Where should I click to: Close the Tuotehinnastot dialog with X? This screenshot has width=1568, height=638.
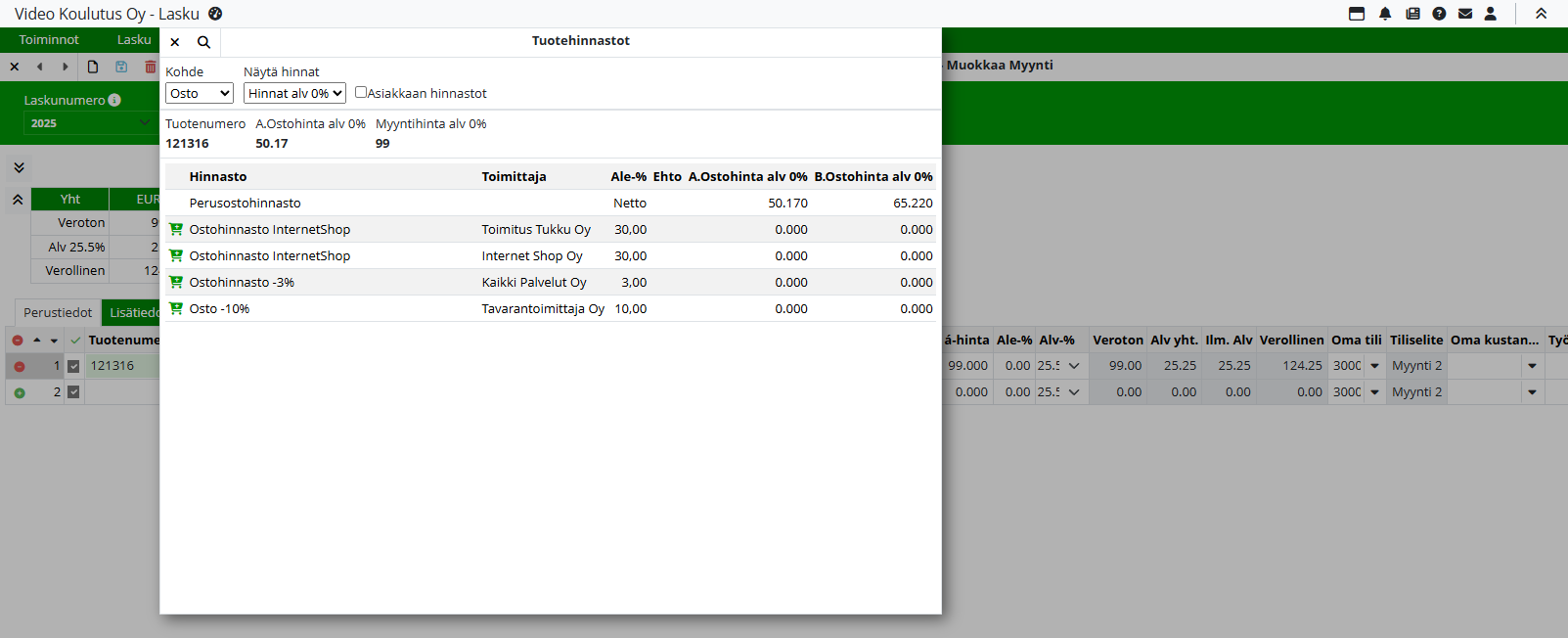(175, 42)
